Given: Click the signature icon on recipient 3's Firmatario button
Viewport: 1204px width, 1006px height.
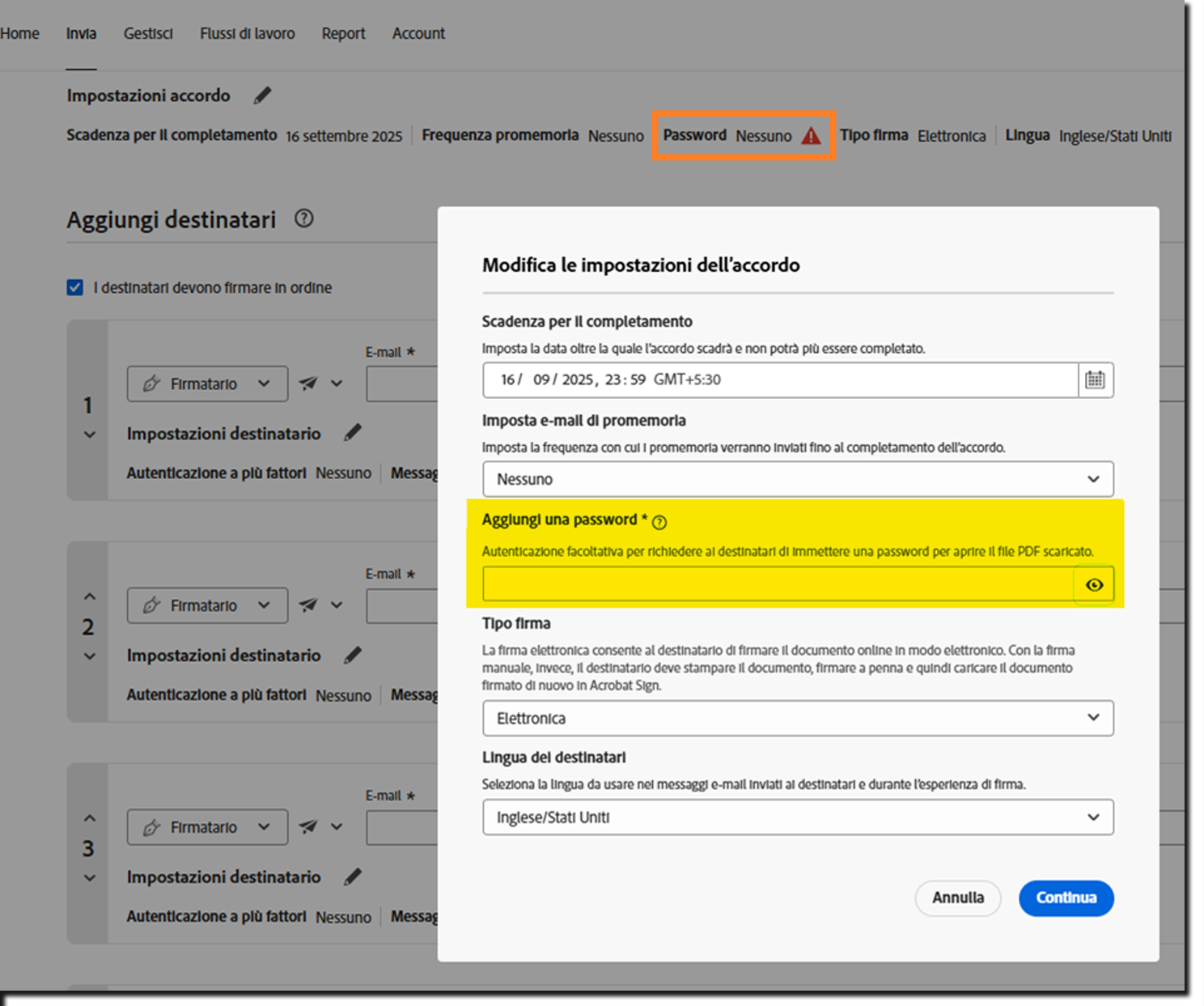Looking at the screenshot, I should (x=153, y=827).
